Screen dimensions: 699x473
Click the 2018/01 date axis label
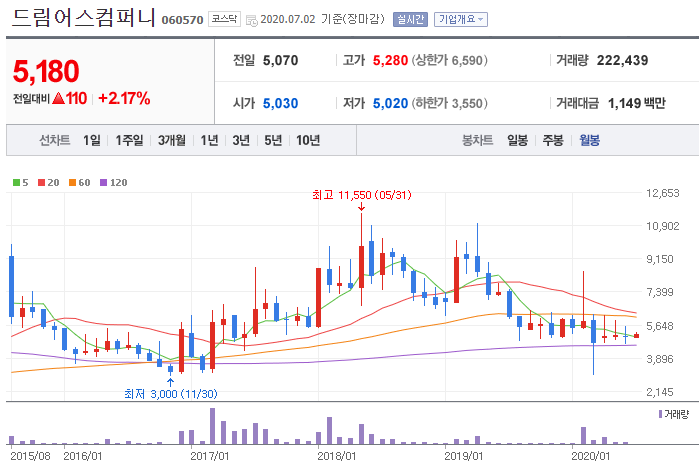coord(337,456)
